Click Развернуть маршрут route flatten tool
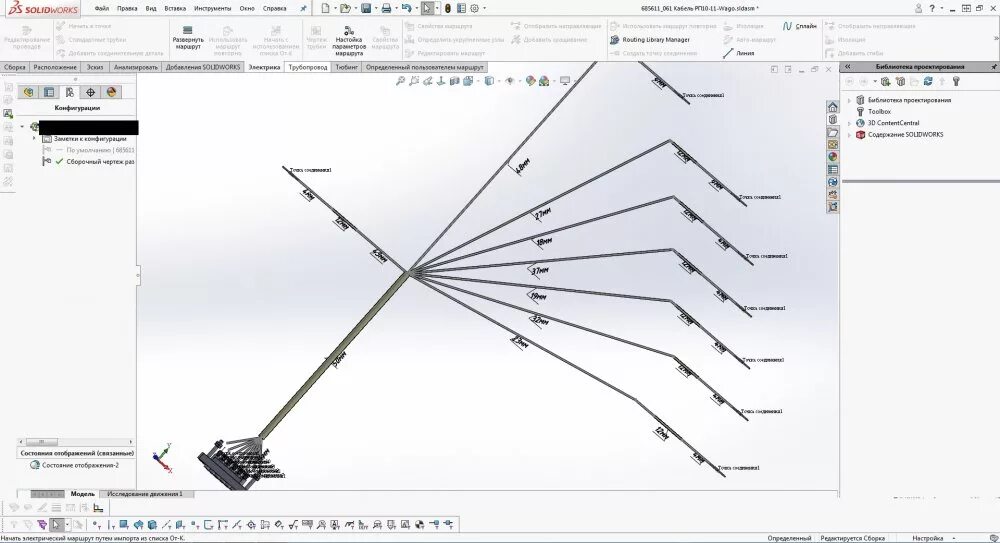Image resolution: width=1000 pixels, height=543 pixels. [x=188, y=38]
